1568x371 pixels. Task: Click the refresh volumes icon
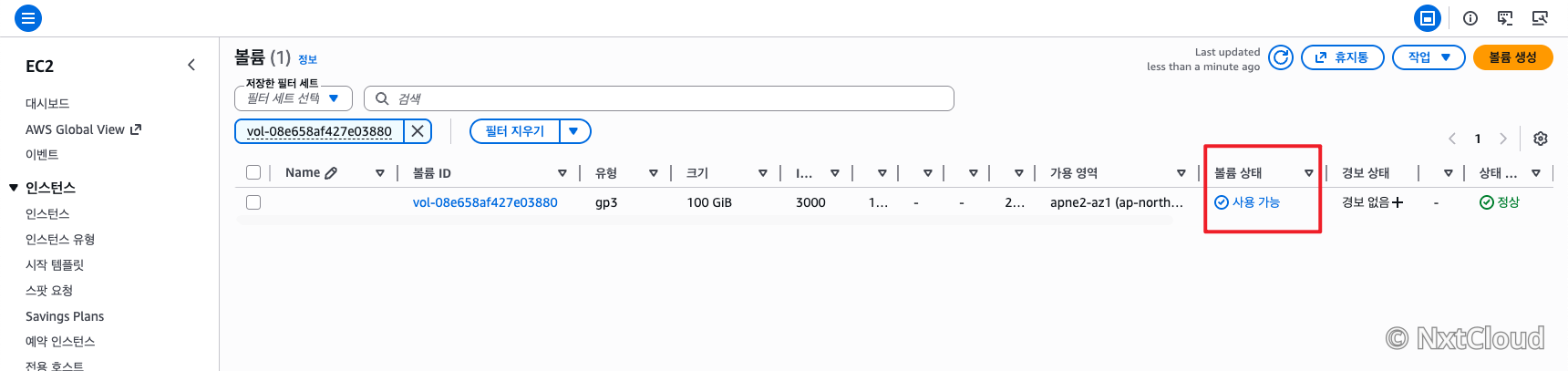click(1281, 57)
